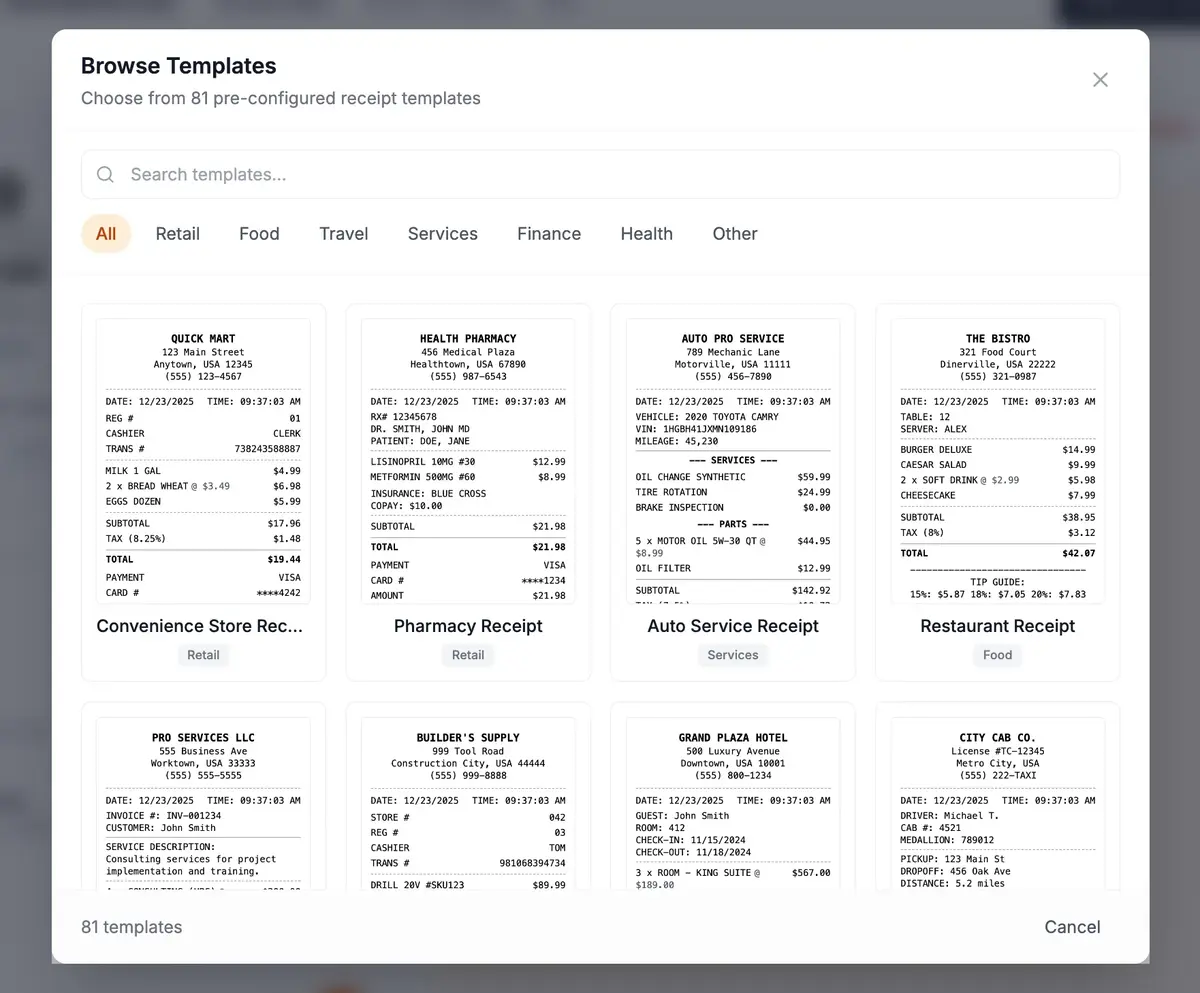Close the Browse Templates dialog
Image resolution: width=1200 pixels, height=993 pixels.
[x=1100, y=79]
